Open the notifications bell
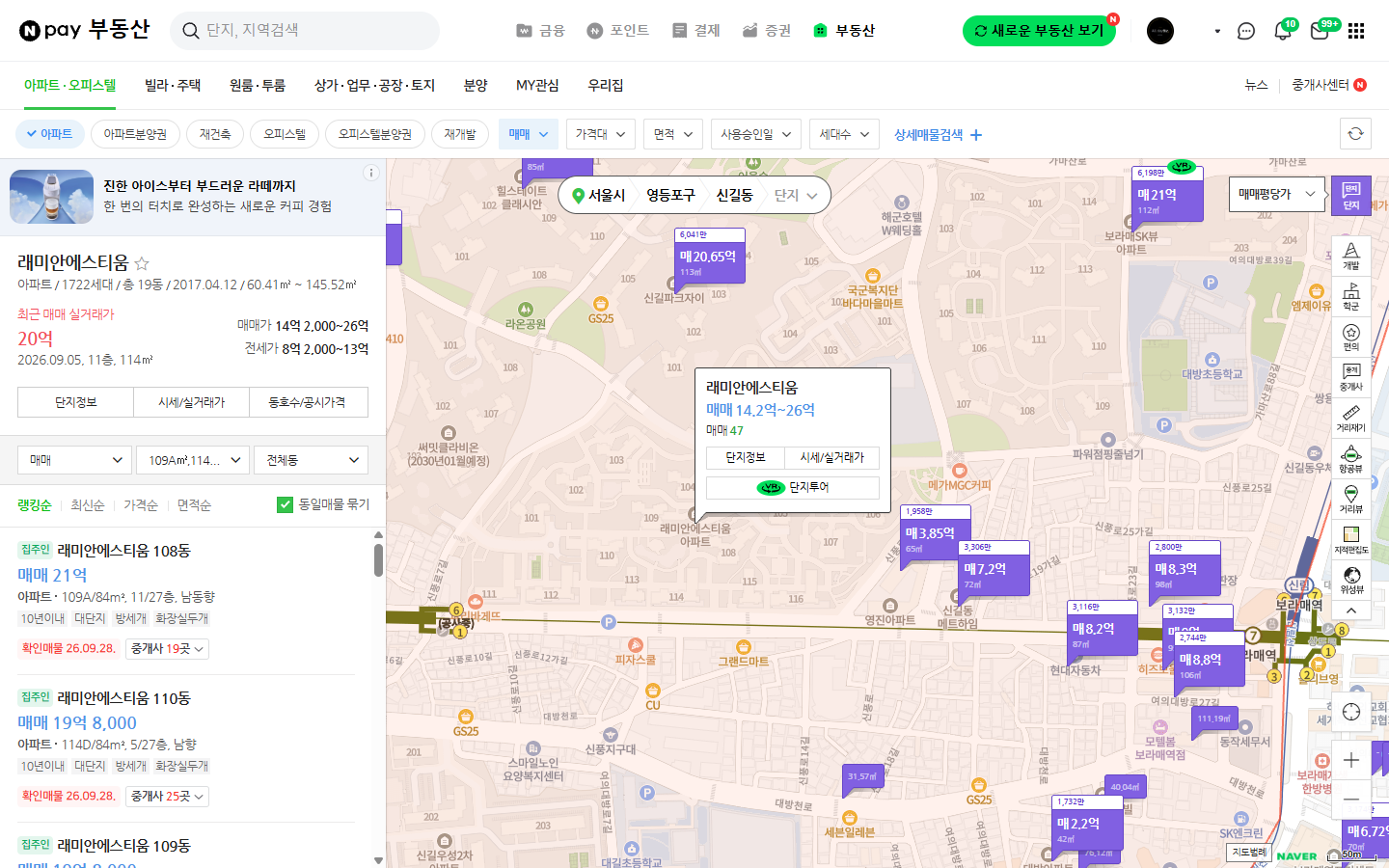Screen dimensions: 1389x868 [x=1283, y=31]
